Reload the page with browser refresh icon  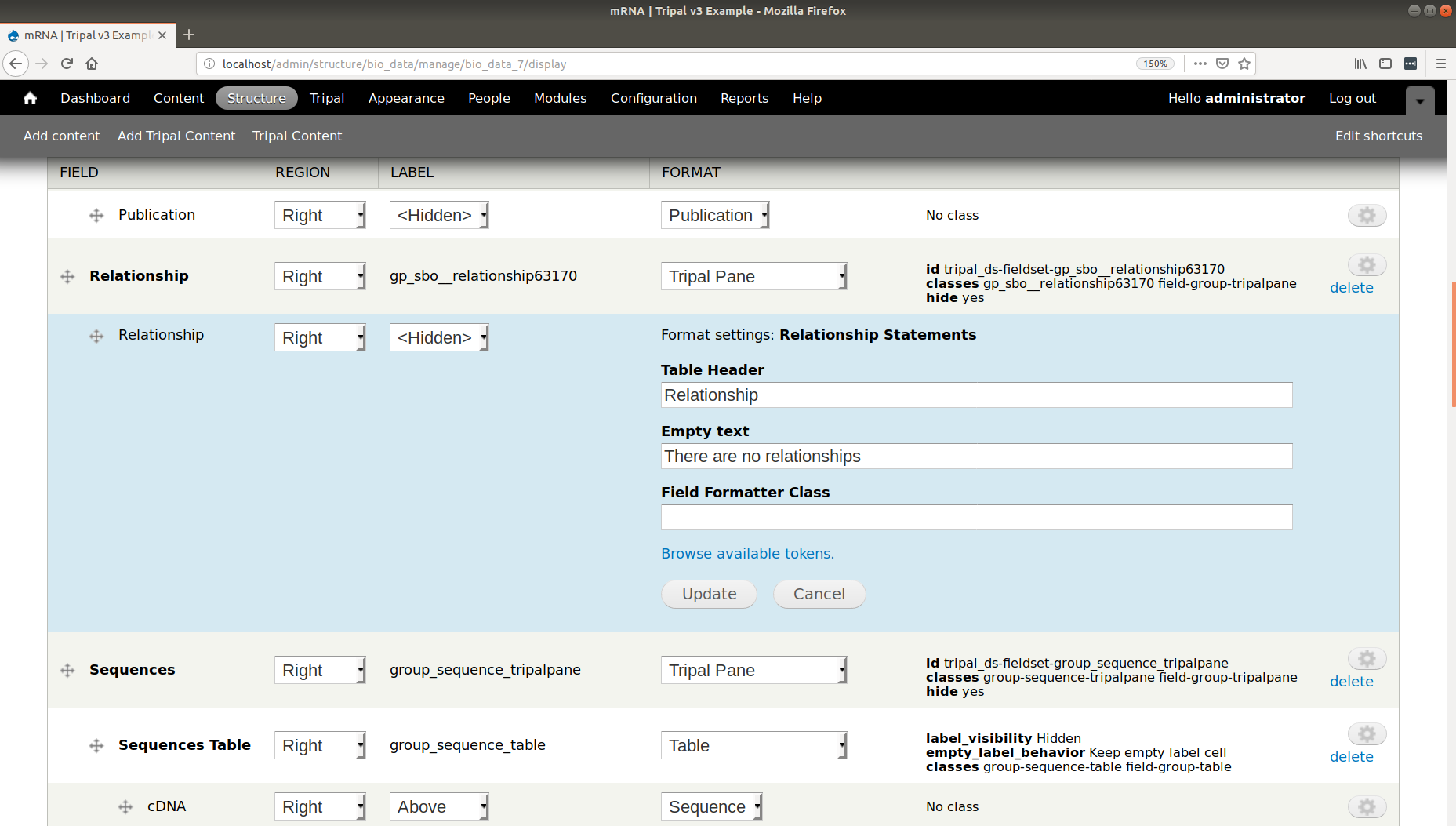point(67,64)
